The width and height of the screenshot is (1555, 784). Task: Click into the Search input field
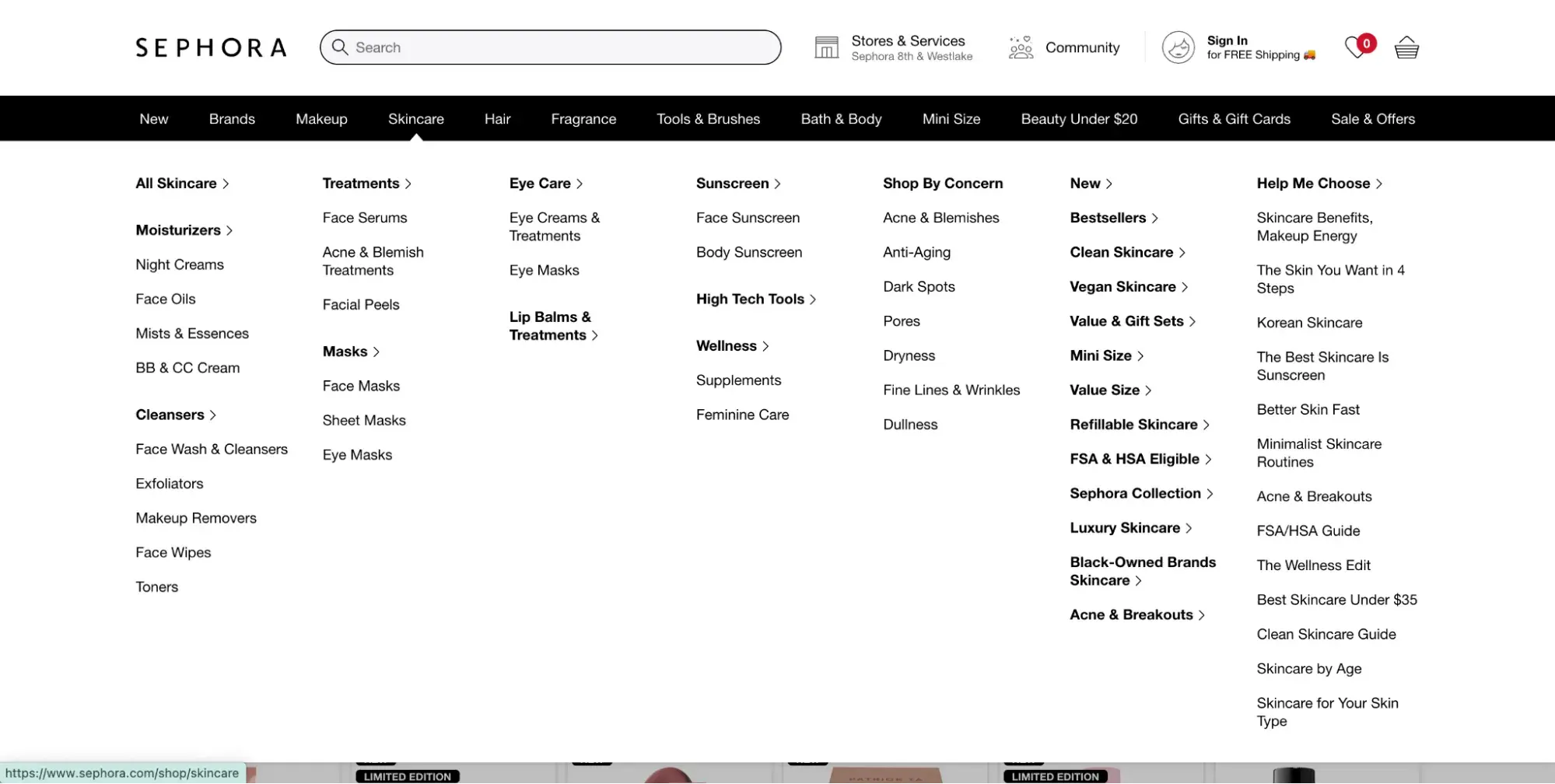[x=550, y=47]
